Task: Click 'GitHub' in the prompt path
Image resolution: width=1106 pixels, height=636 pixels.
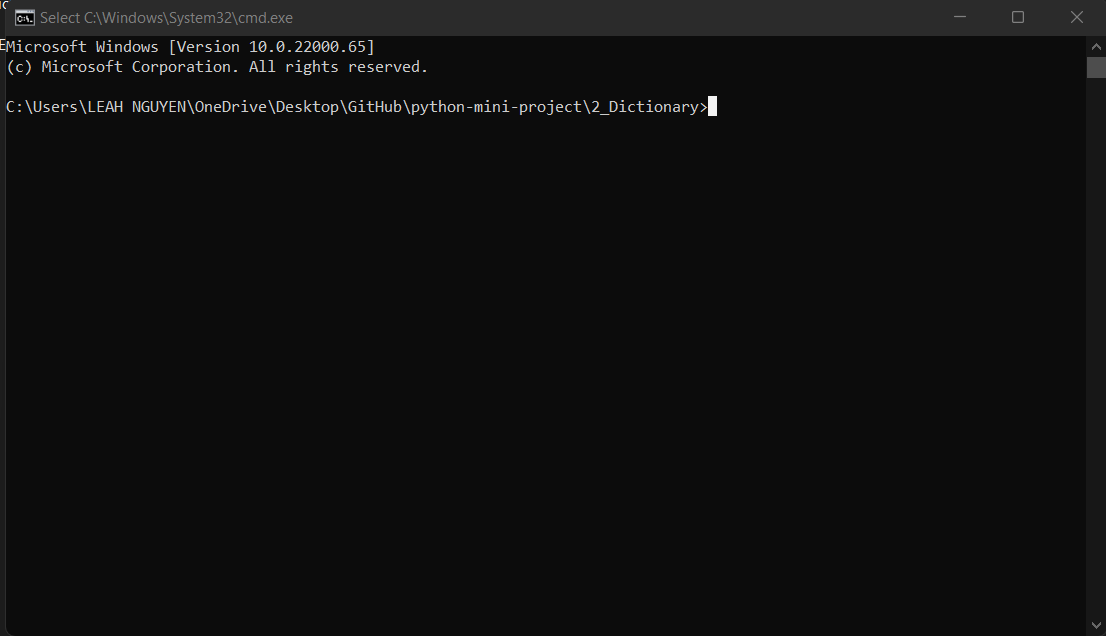Action: 374,107
